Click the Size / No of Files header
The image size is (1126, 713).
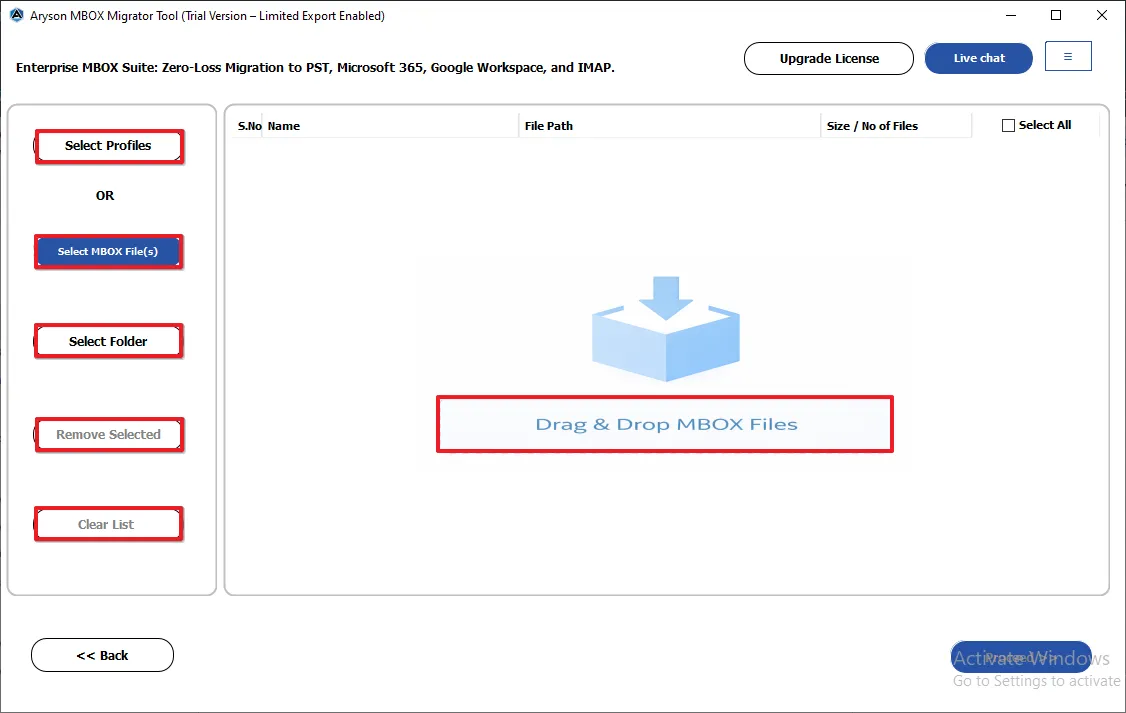click(896, 126)
